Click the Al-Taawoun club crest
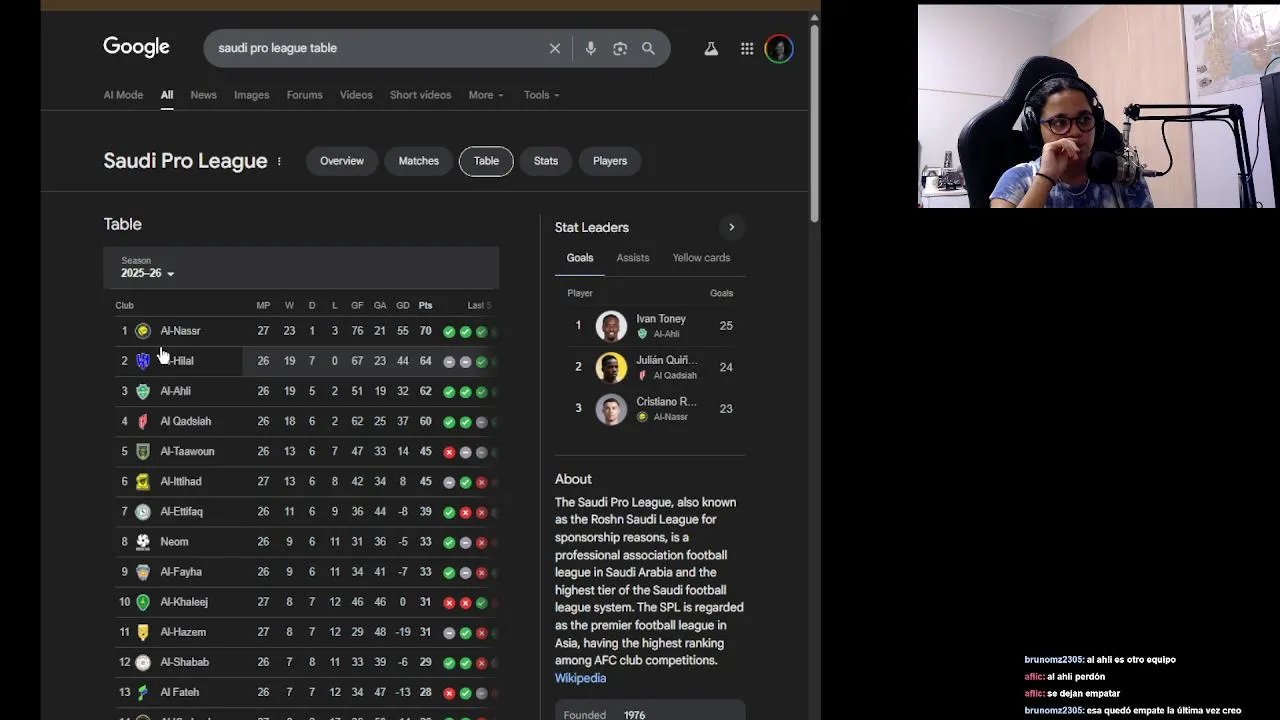1280x720 pixels. pos(143,451)
